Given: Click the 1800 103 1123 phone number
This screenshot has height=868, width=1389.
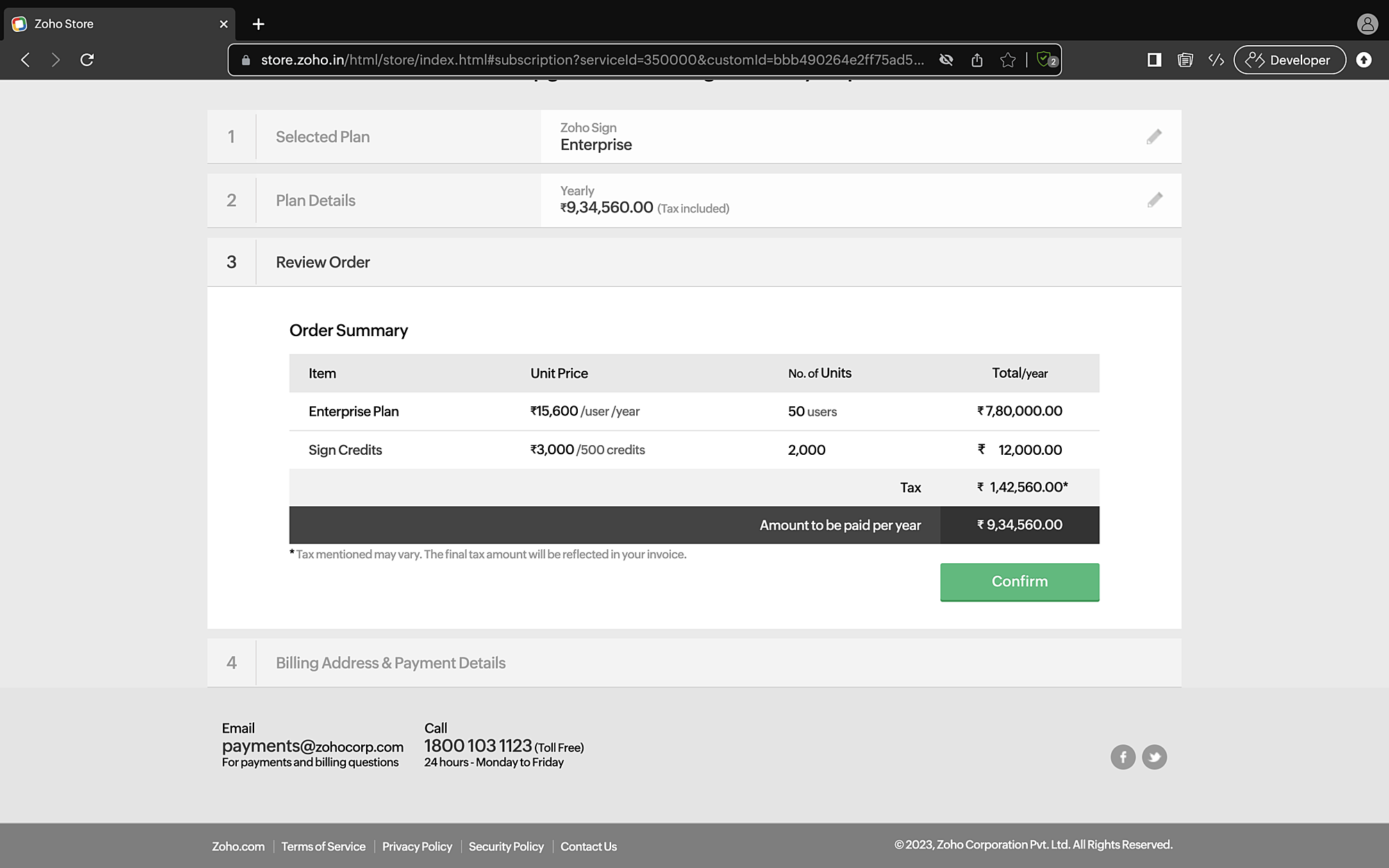Looking at the screenshot, I should [x=478, y=746].
